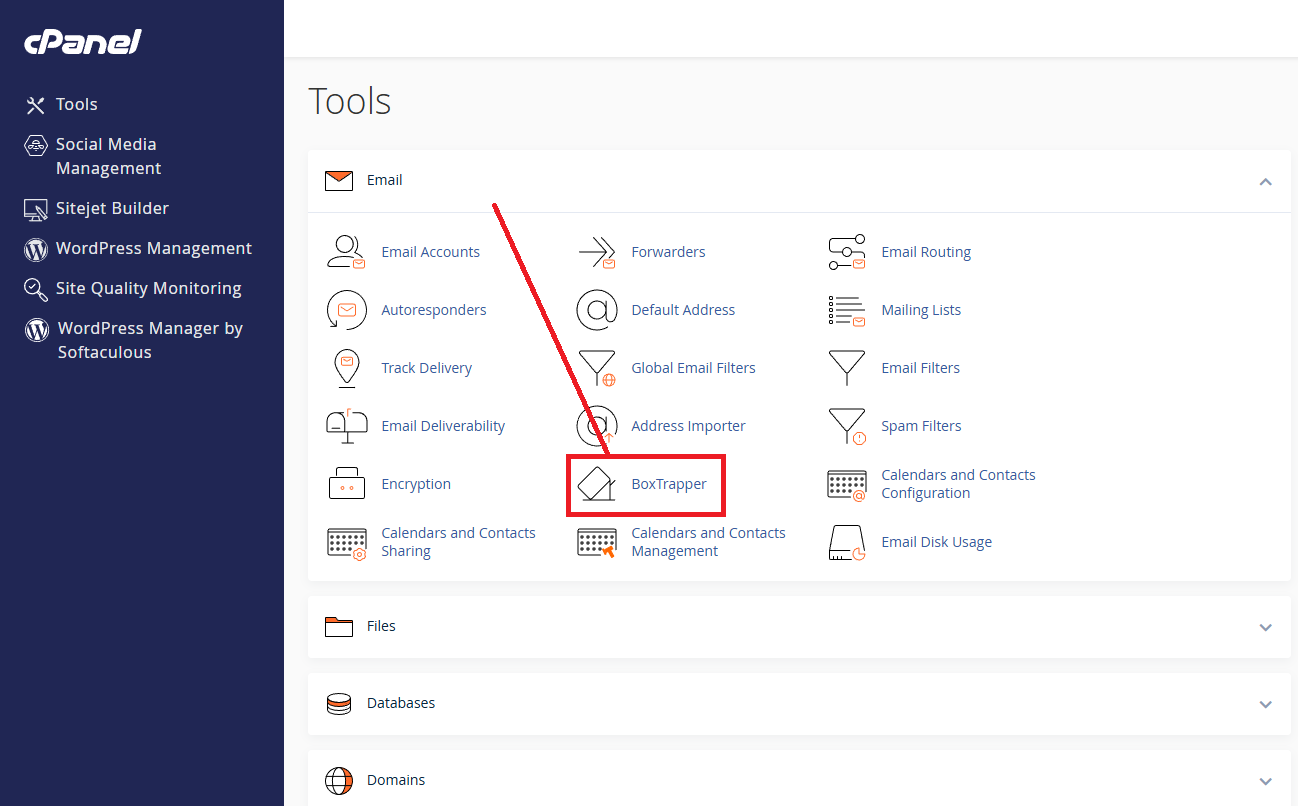Screen dimensions: 1298x806
Task: Click the Address Importer icon
Action: (597, 426)
